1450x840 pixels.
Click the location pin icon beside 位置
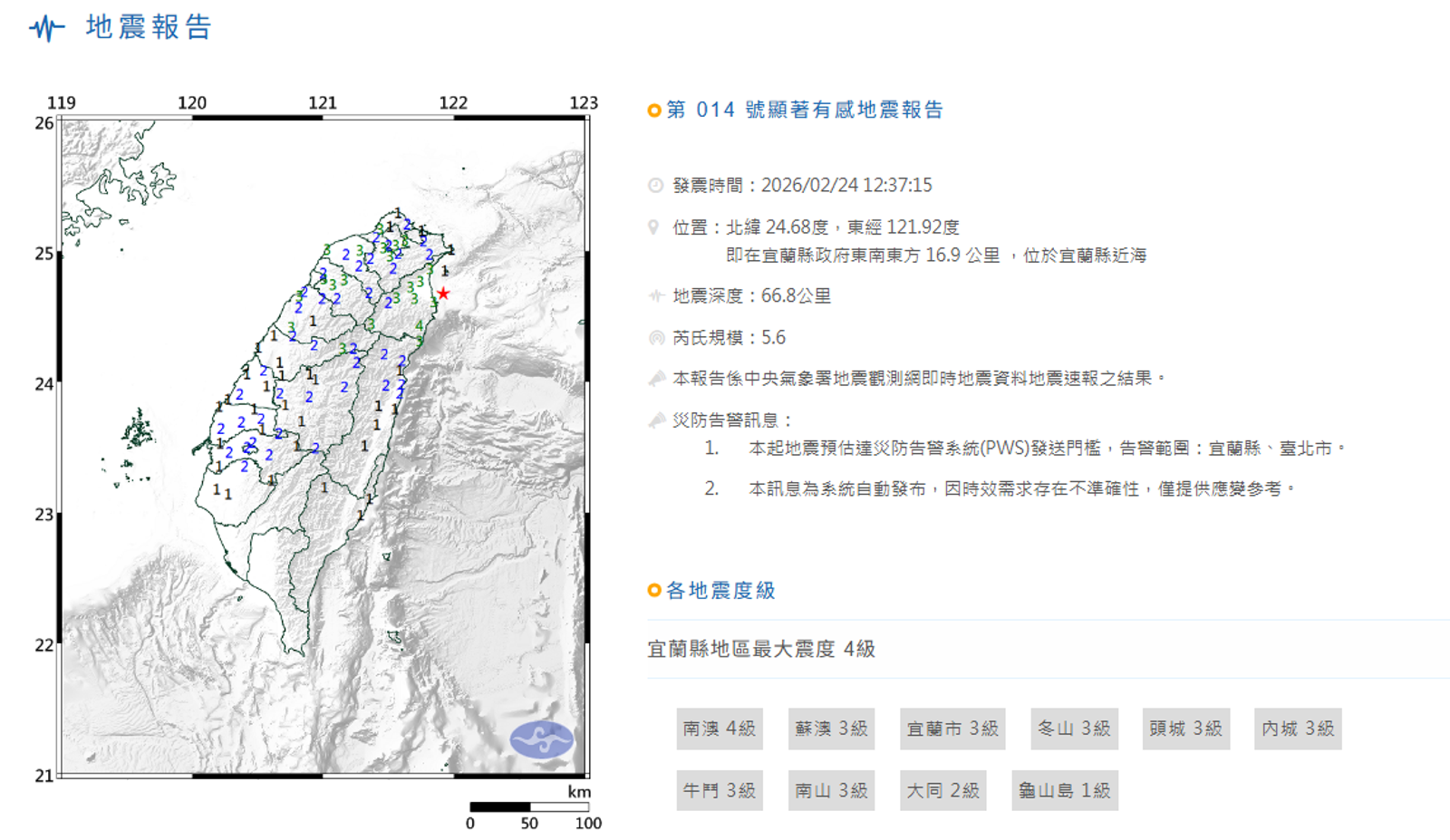[x=653, y=227]
